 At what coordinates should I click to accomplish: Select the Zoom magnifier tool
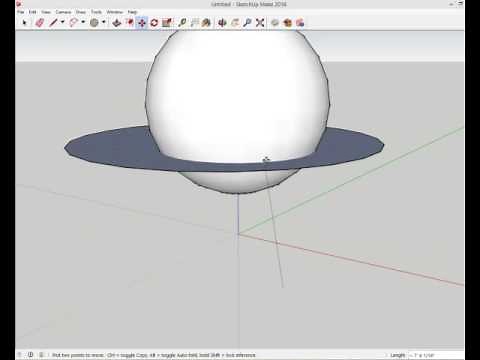[247, 23]
